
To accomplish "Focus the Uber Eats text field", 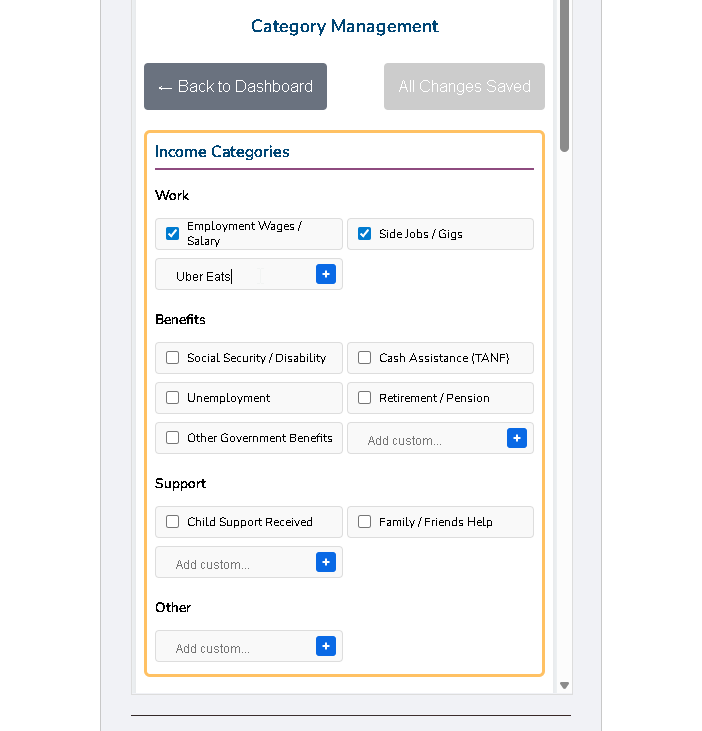I will point(240,276).
